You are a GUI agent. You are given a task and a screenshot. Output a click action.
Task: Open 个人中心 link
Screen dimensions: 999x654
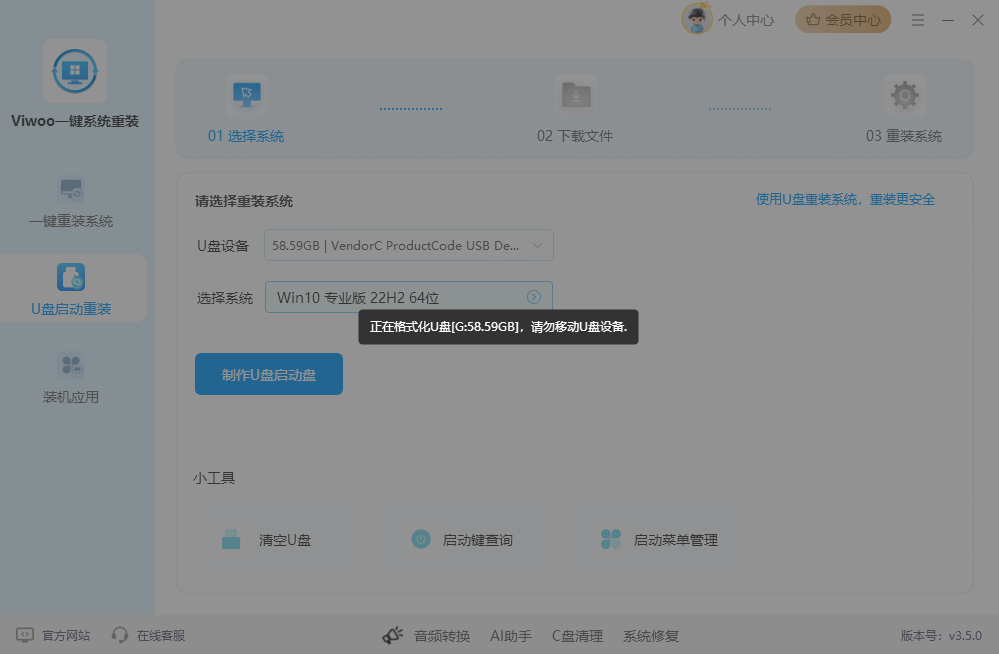pos(745,20)
